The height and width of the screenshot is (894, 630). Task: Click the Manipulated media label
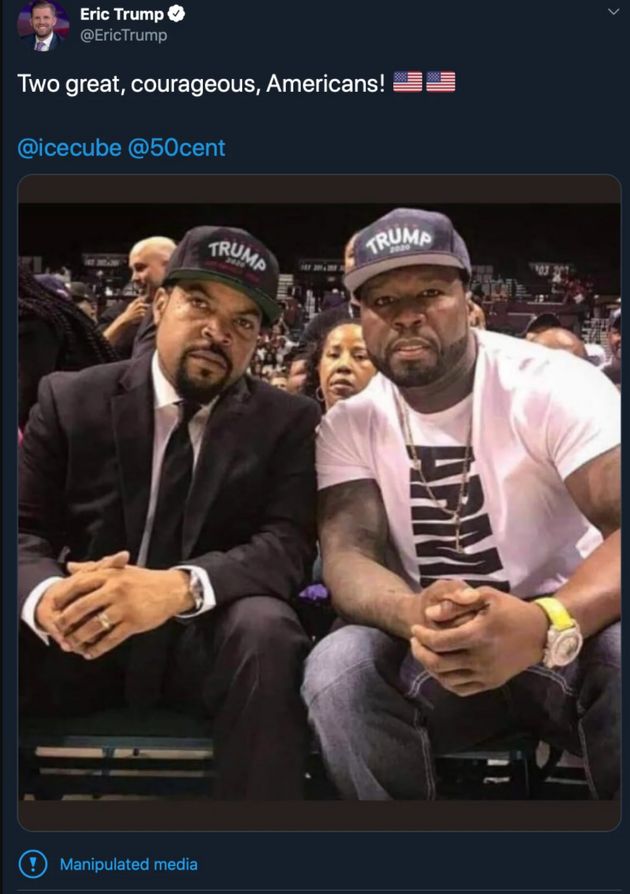129,864
